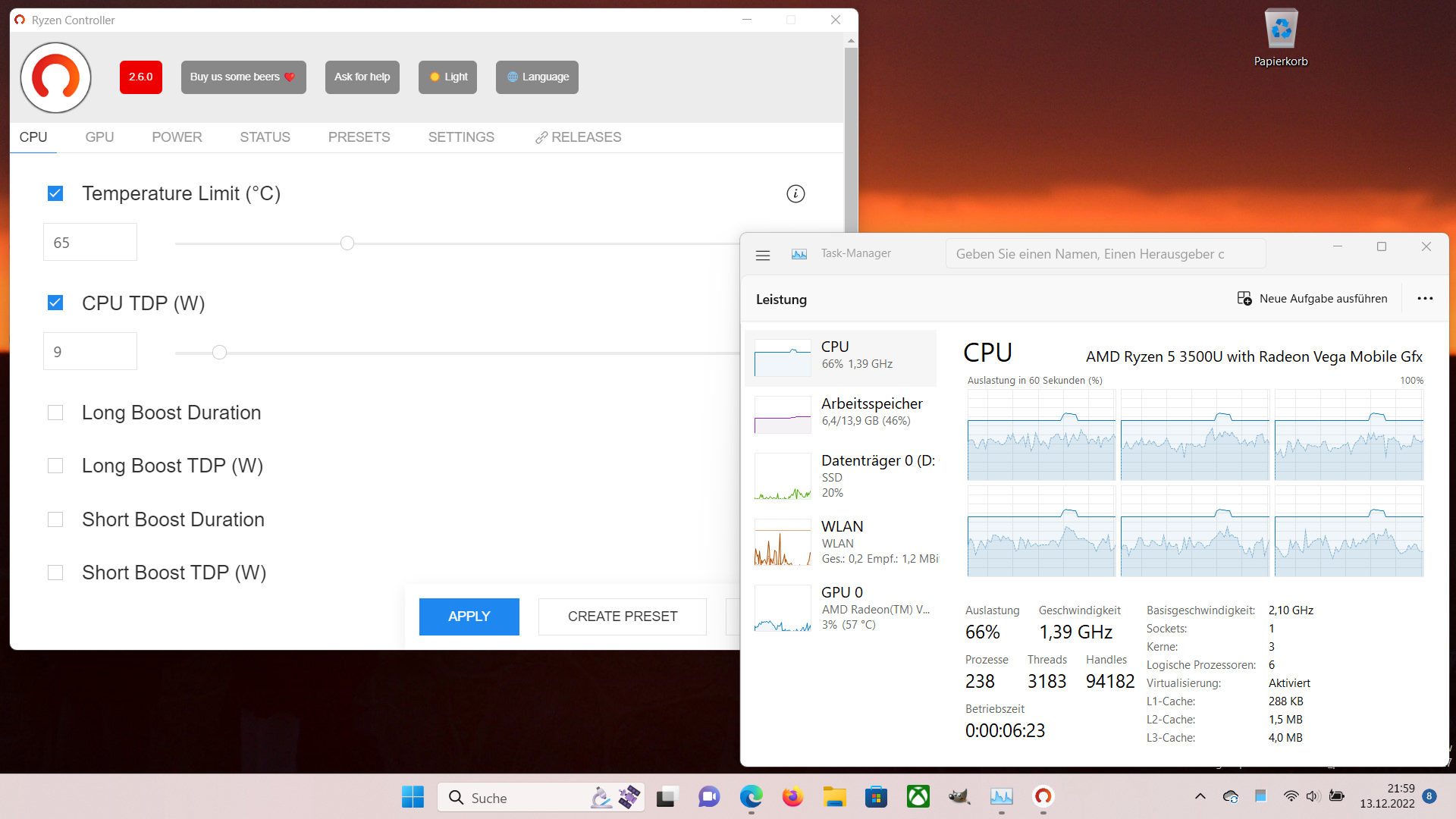Enable Long Boost Duration checkbox
The height and width of the screenshot is (819, 1456).
pos(55,413)
